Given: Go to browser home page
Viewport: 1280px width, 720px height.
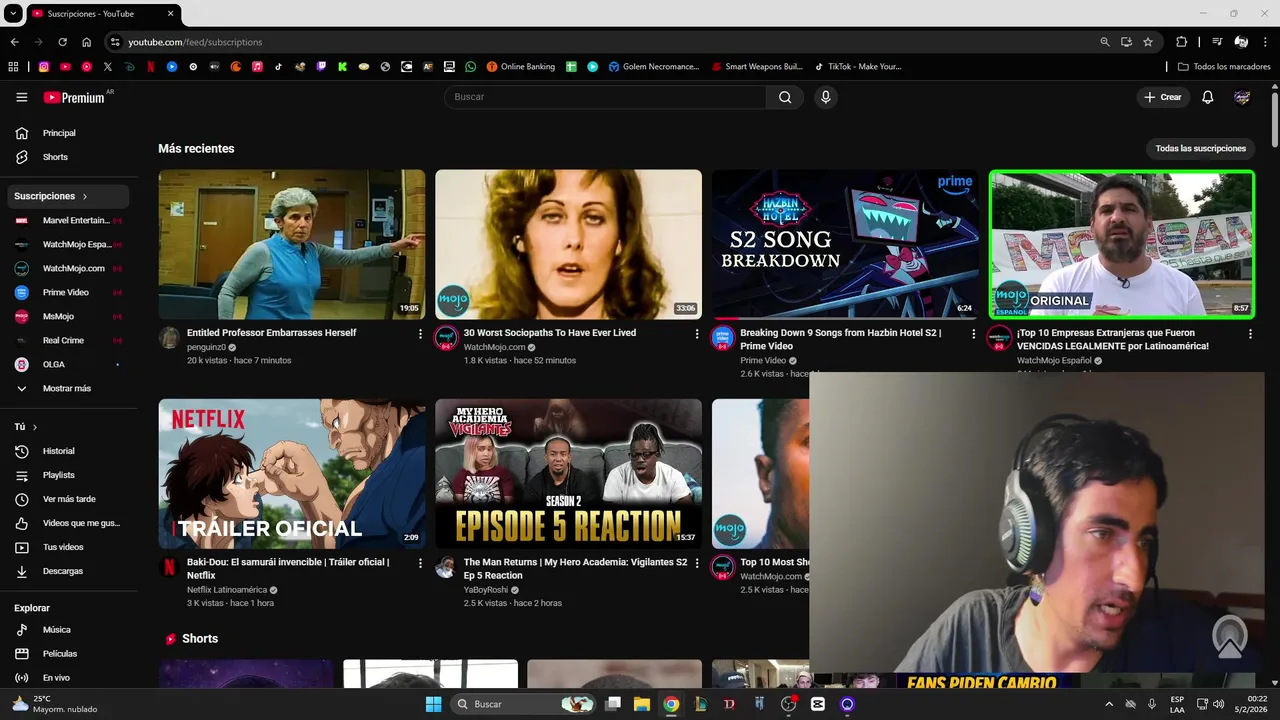Looking at the screenshot, I should click(x=87, y=42).
